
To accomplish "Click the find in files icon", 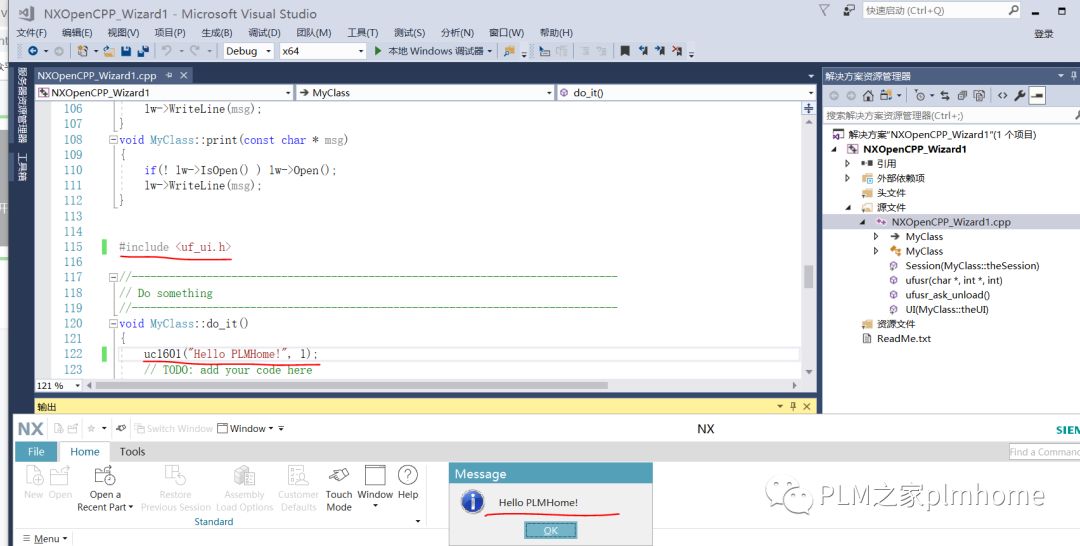I will click(x=509, y=51).
